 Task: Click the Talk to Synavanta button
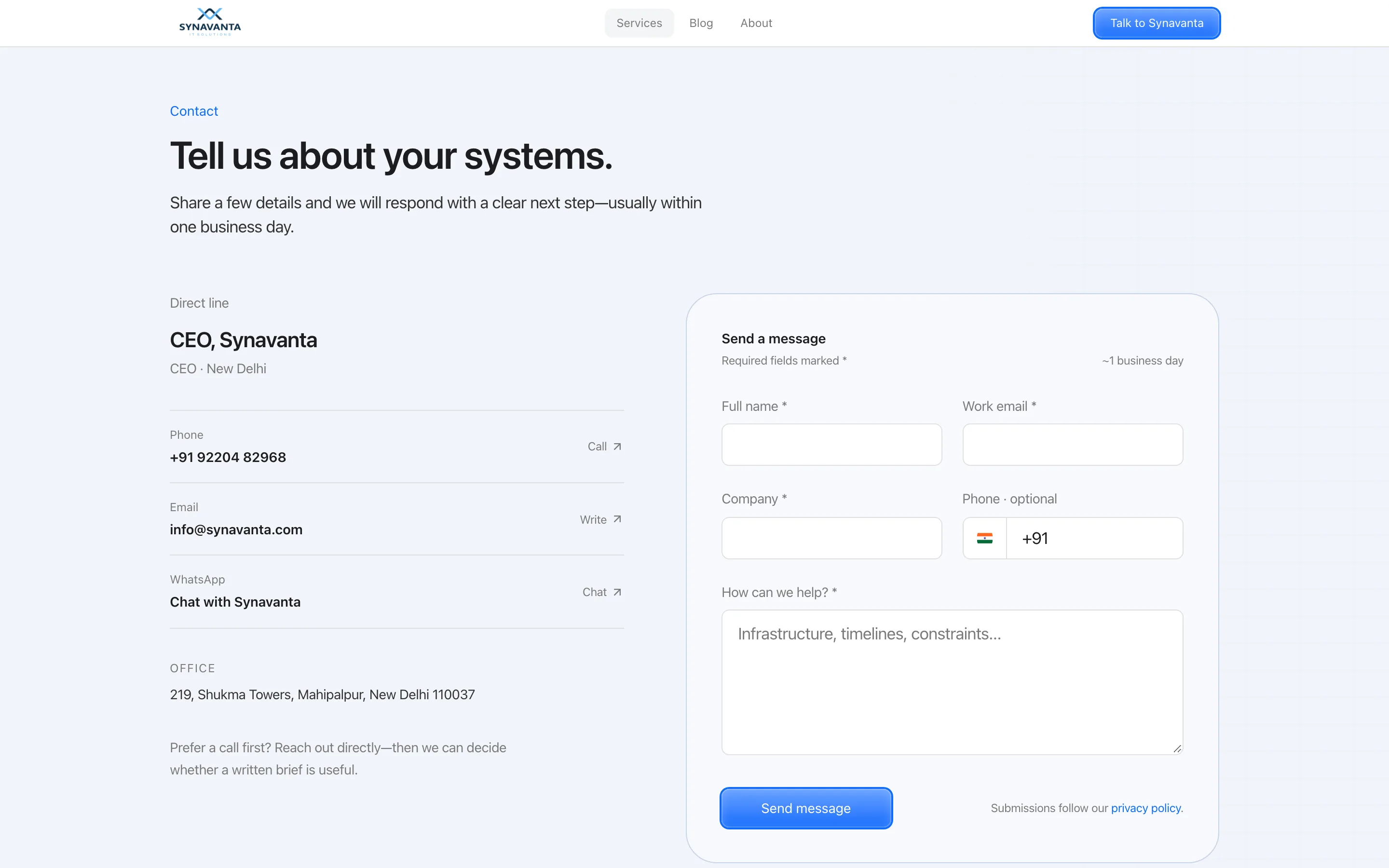tap(1156, 23)
